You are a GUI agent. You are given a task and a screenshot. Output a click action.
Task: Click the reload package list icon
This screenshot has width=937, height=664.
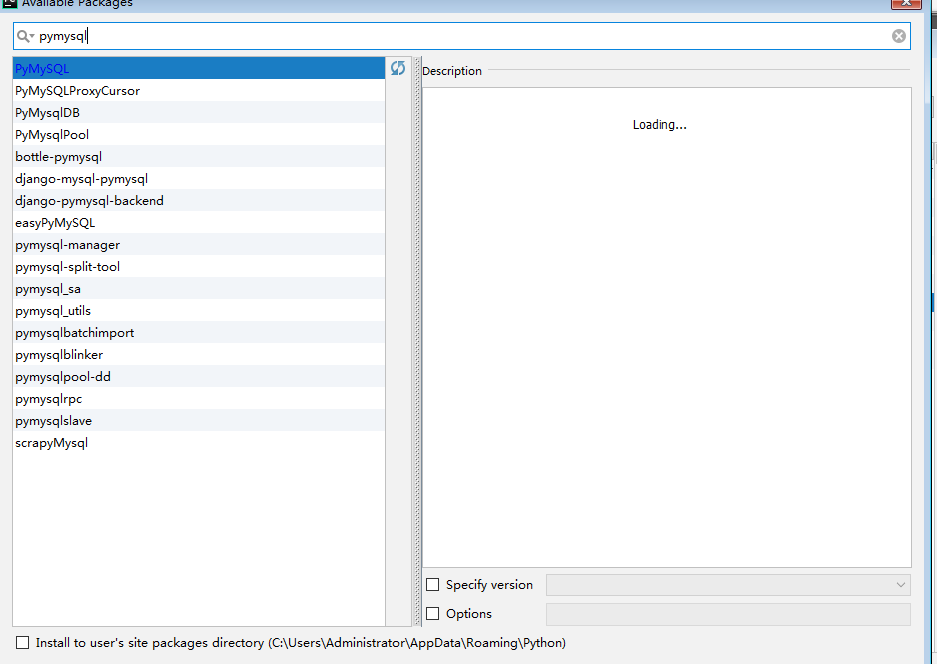tap(398, 68)
